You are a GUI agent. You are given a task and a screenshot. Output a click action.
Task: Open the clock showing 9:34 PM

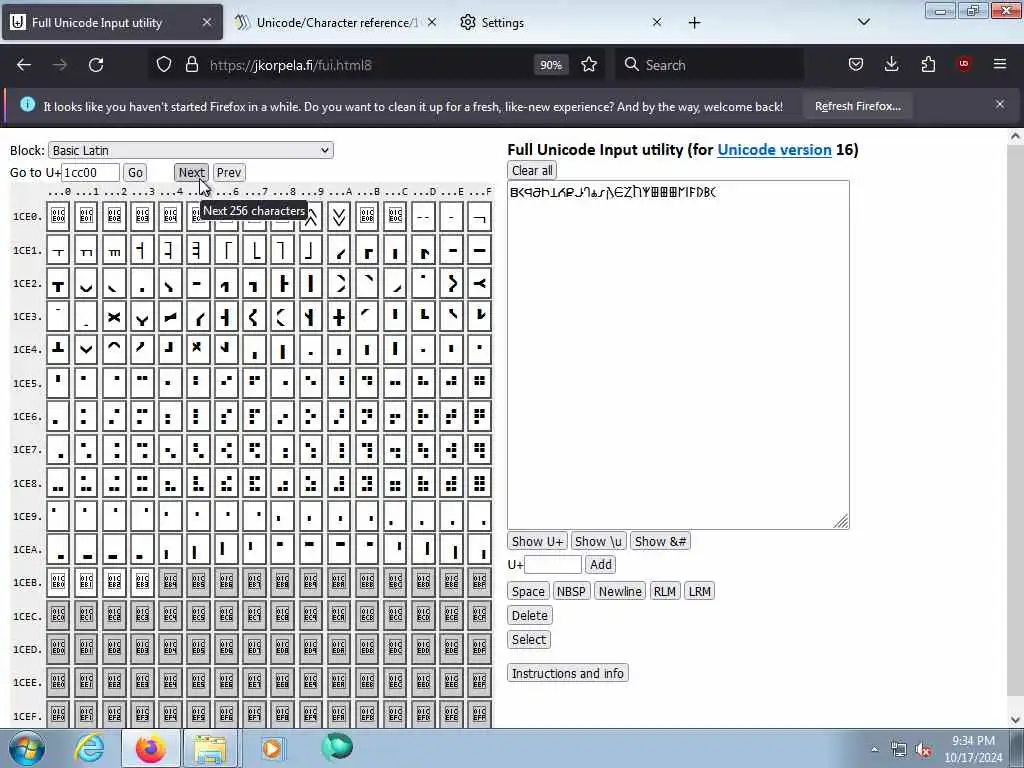(973, 749)
